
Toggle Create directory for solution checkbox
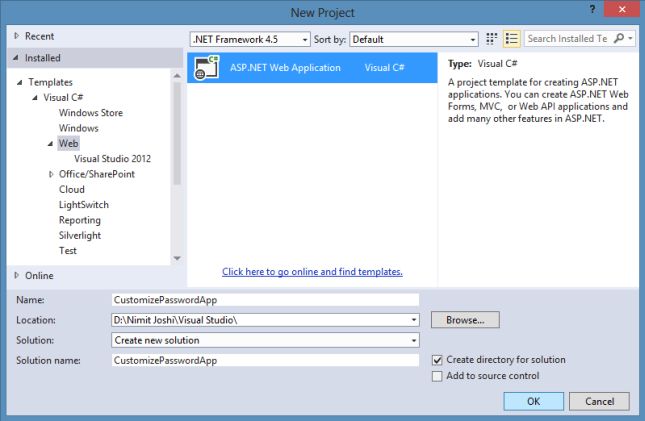[437, 360]
